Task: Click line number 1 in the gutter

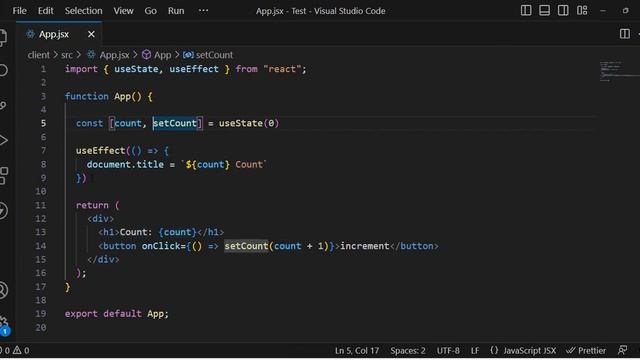Action: click(x=43, y=69)
